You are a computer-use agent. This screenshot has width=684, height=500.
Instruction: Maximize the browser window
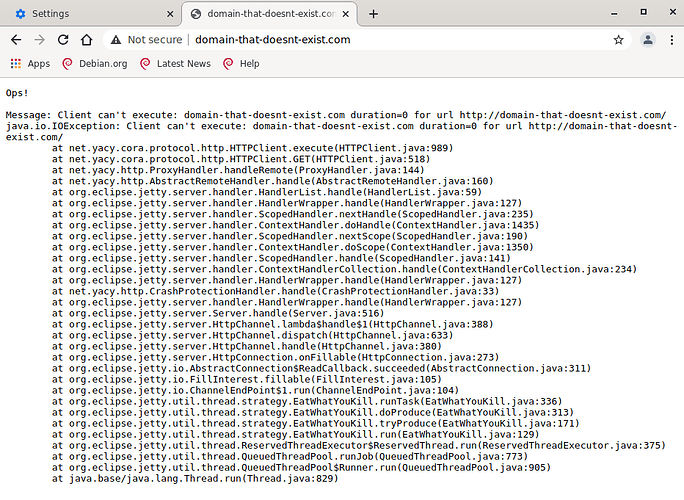click(643, 12)
